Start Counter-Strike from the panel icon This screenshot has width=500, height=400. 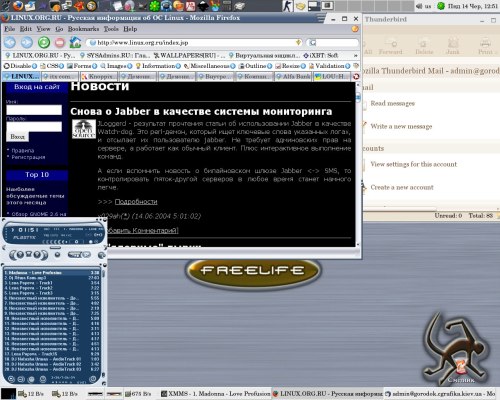(x=287, y=6)
